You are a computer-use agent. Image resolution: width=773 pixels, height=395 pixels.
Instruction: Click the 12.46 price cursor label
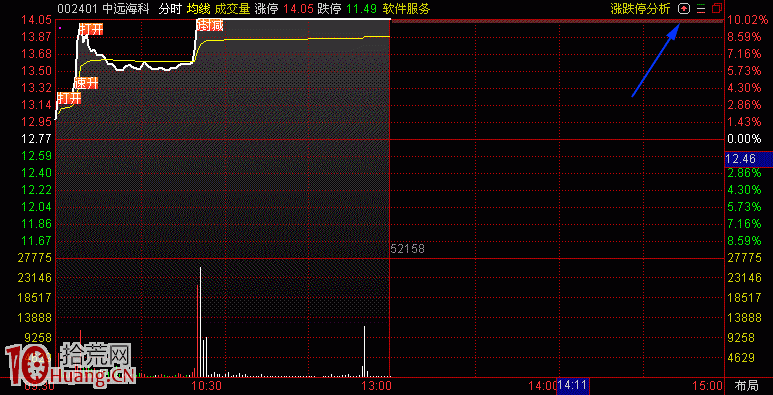(x=749, y=159)
